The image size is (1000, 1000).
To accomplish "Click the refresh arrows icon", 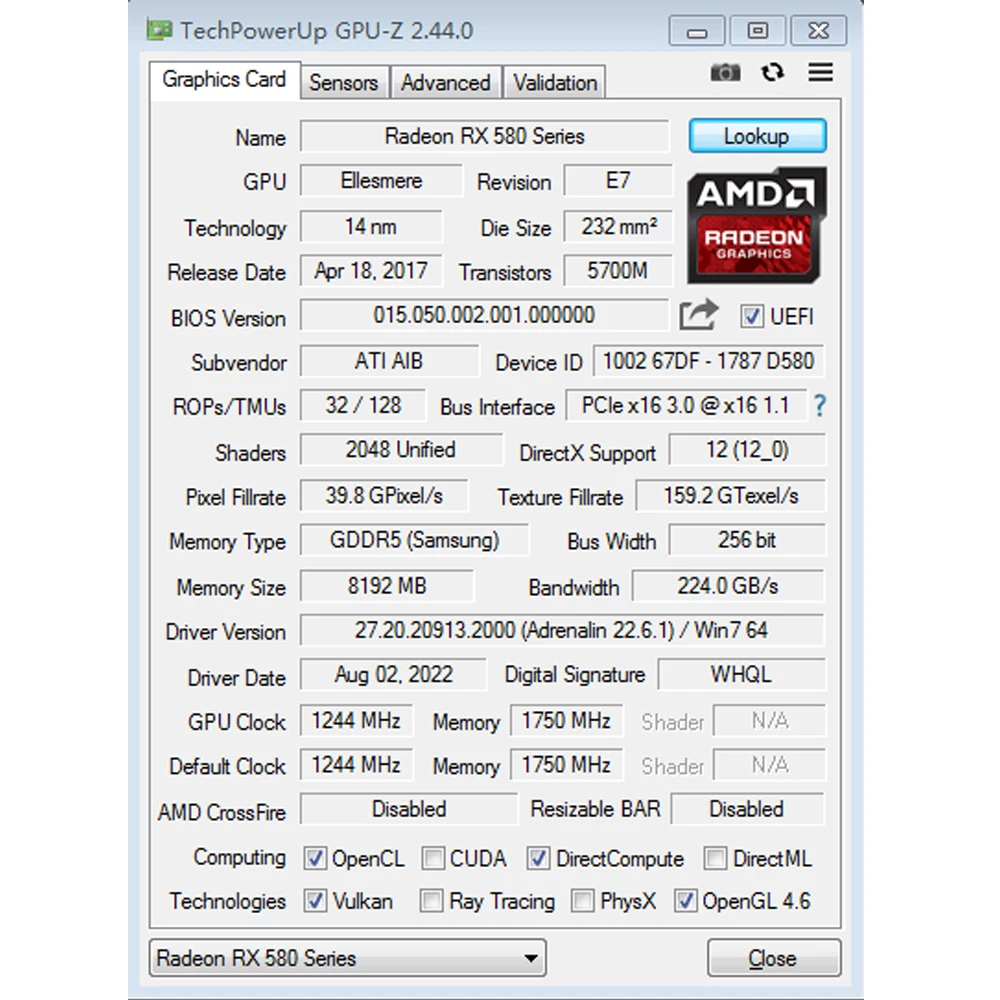I will coord(772,72).
